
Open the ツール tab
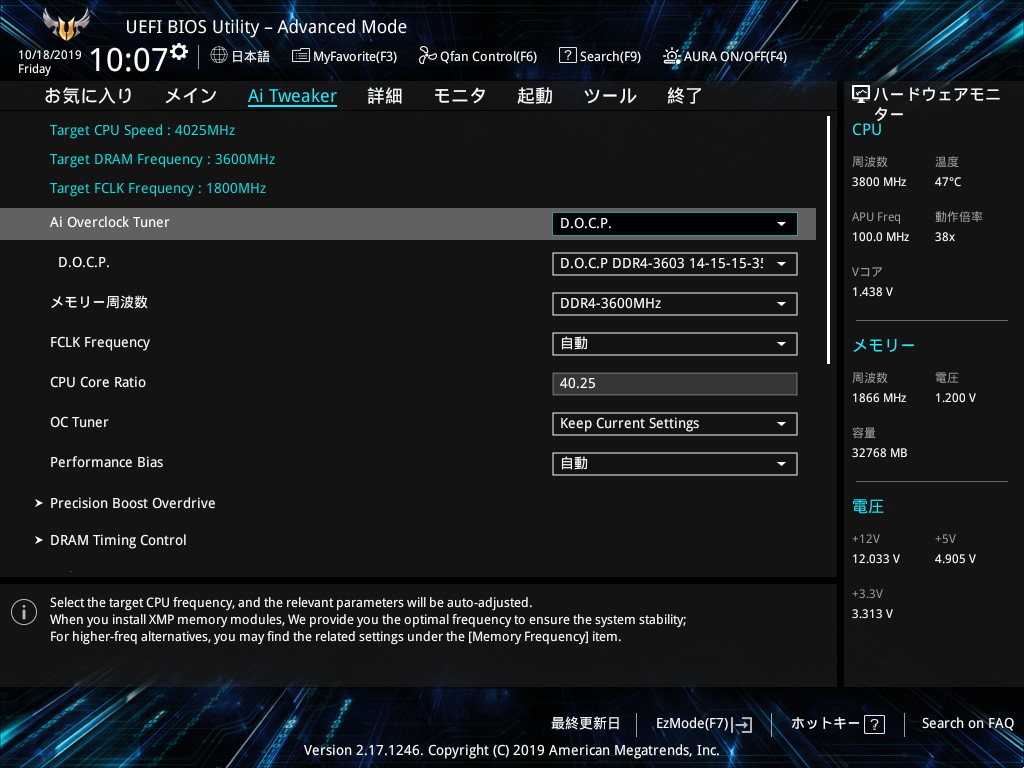(x=610, y=96)
